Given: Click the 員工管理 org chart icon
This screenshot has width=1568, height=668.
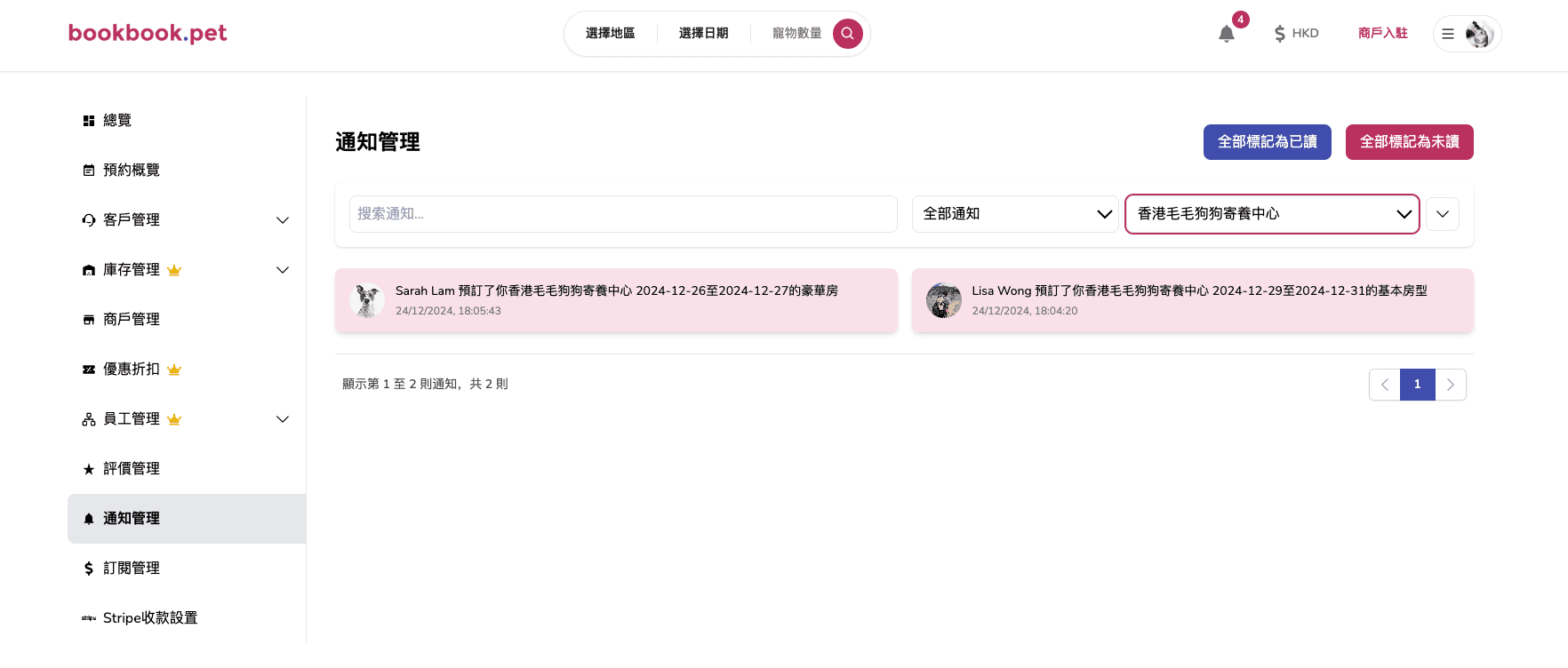Looking at the screenshot, I should [x=89, y=419].
